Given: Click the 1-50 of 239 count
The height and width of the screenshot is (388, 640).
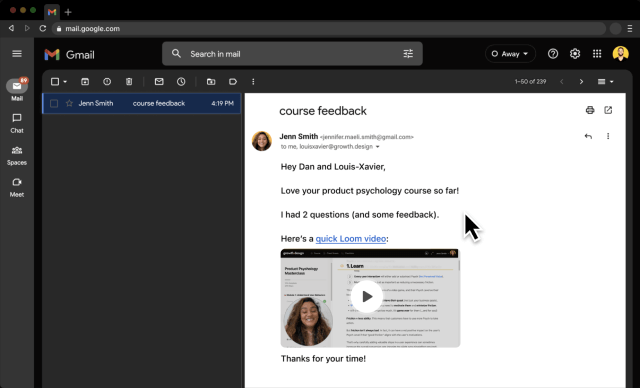Looking at the screenshot, I should [530, 82].
